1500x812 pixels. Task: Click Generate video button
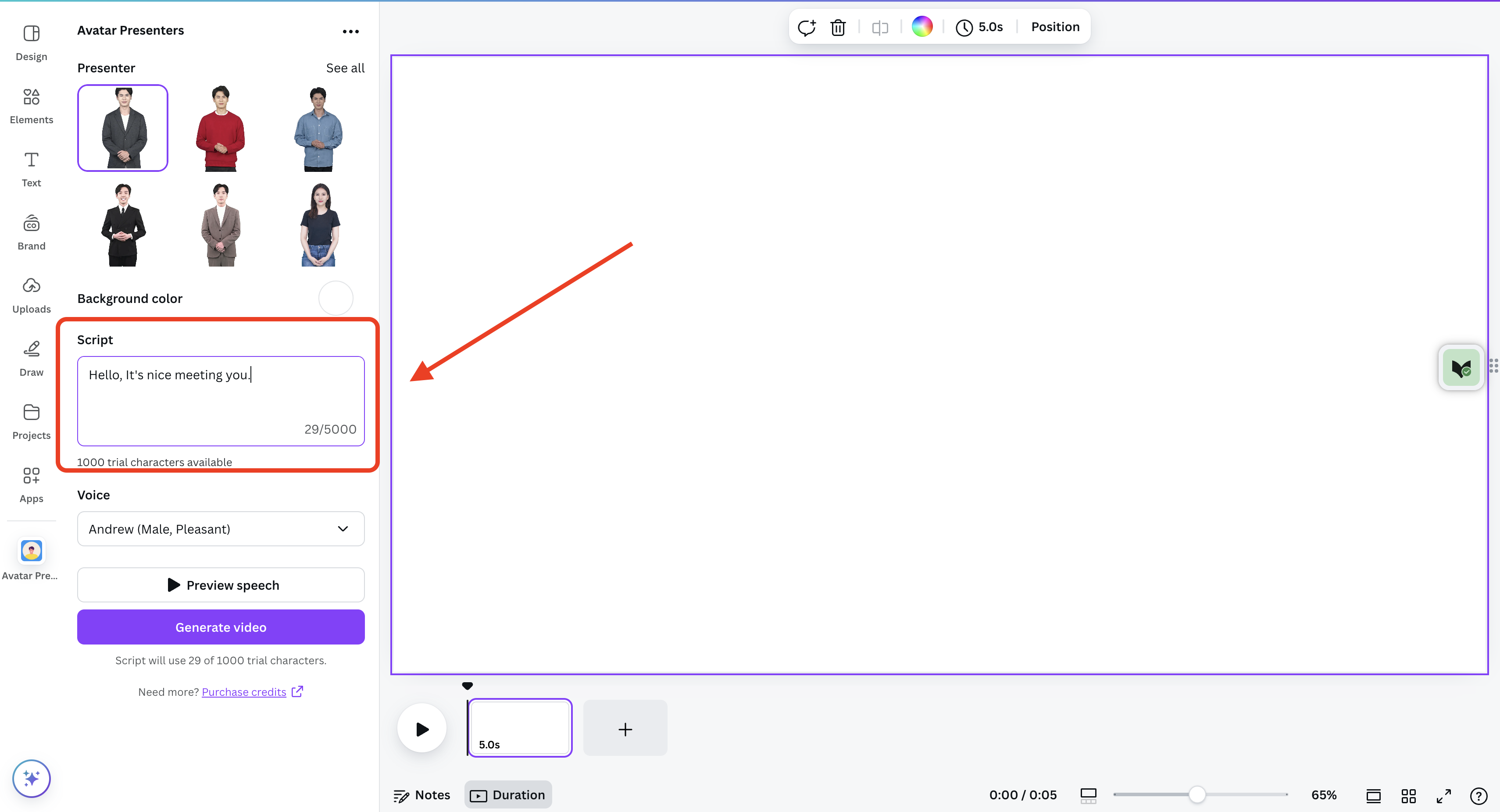click(221, 627)
